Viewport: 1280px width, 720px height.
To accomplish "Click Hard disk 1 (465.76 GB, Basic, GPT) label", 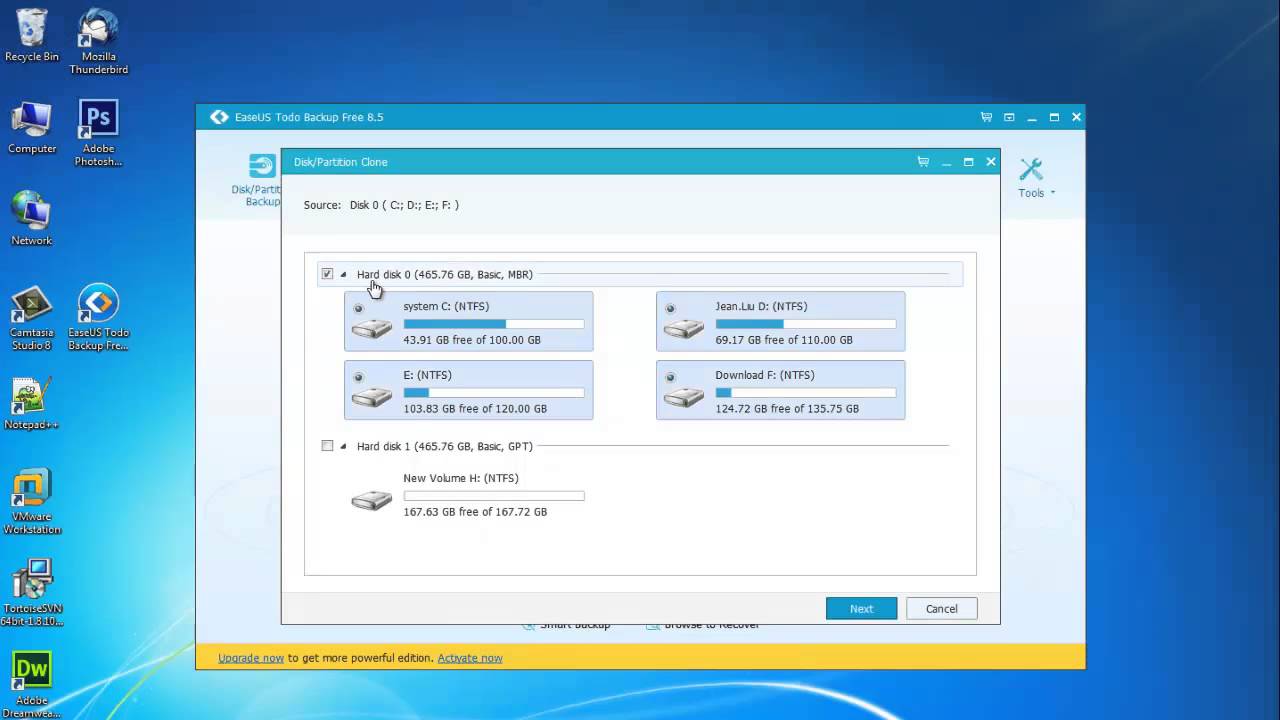I will 445,446.
